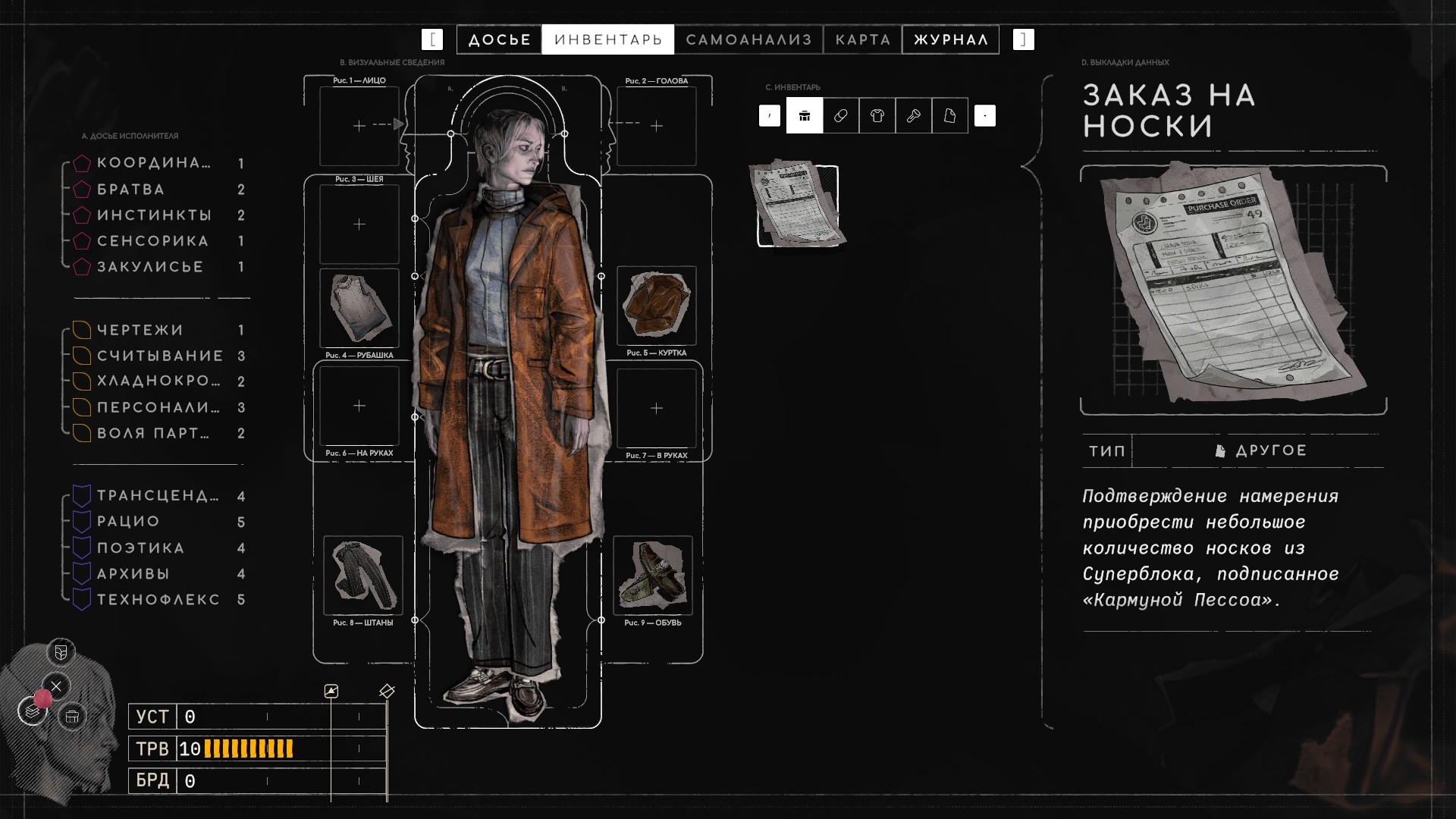Viewport: 1456px width, 819px height.
Task: Select the ЧЕРТЕЖИ skill
Action: click(x=159, y=330)
